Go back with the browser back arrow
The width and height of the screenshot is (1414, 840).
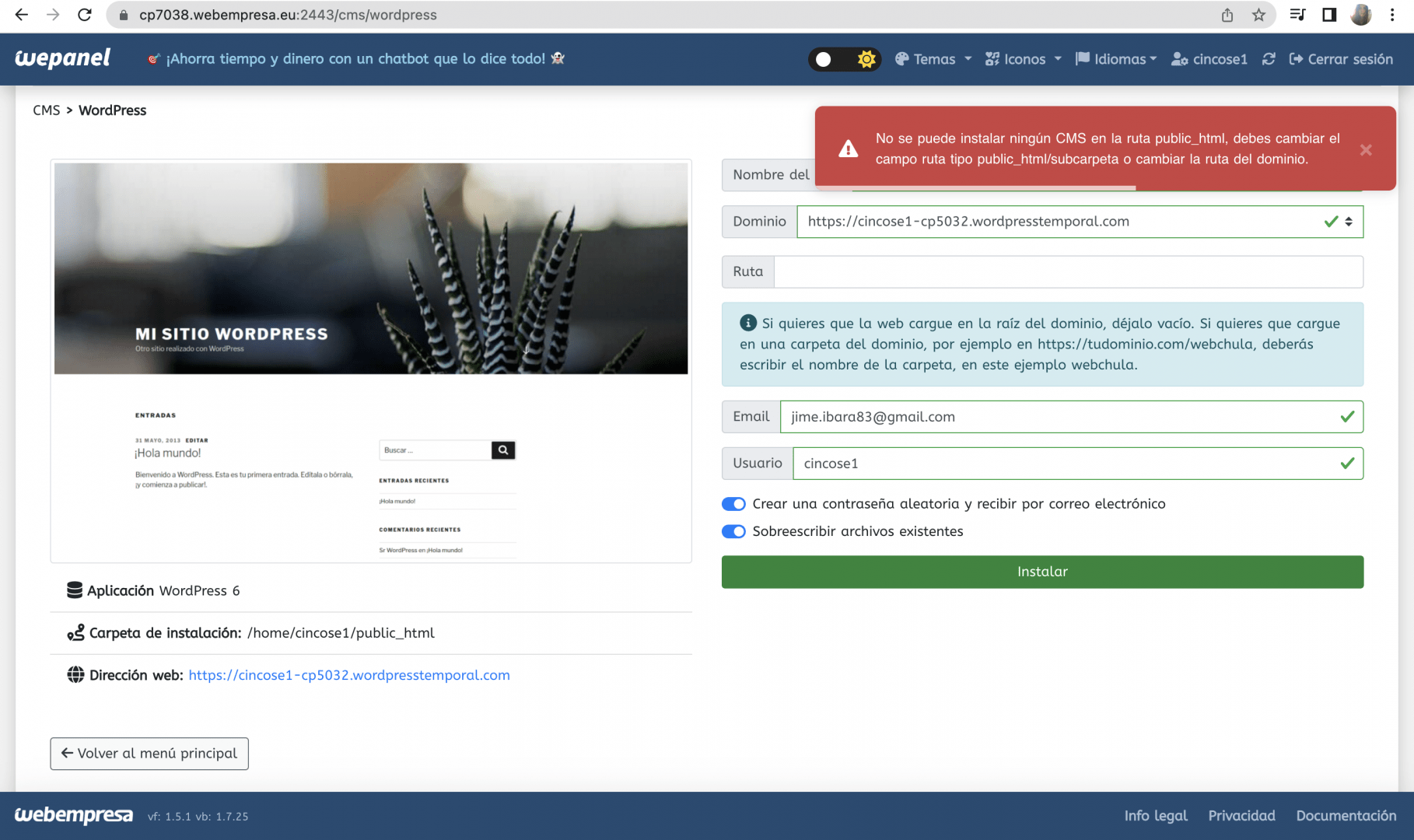point(22,15)
